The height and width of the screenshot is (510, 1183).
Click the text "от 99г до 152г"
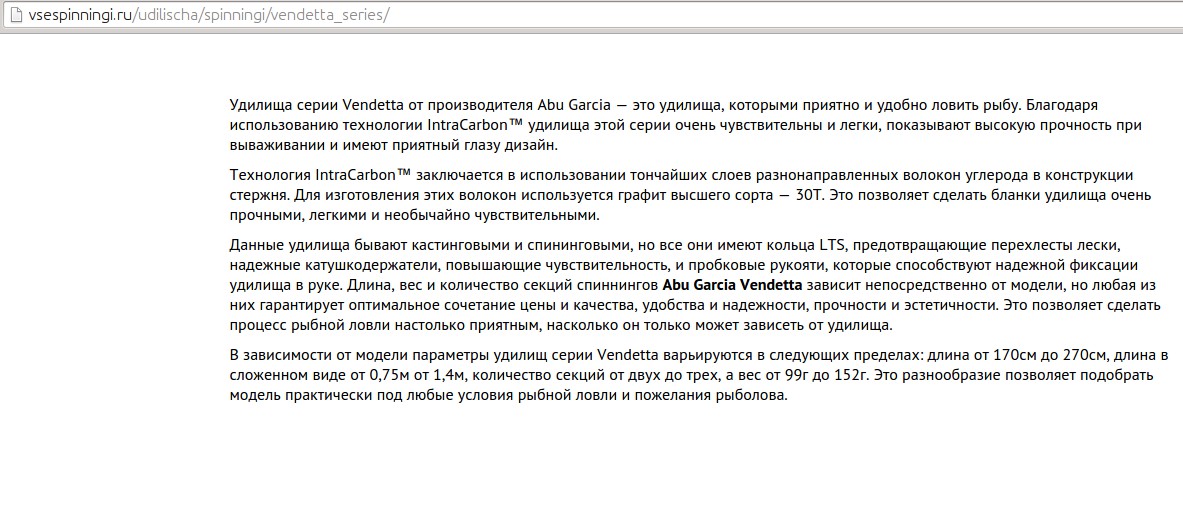[x=818, y=375]
